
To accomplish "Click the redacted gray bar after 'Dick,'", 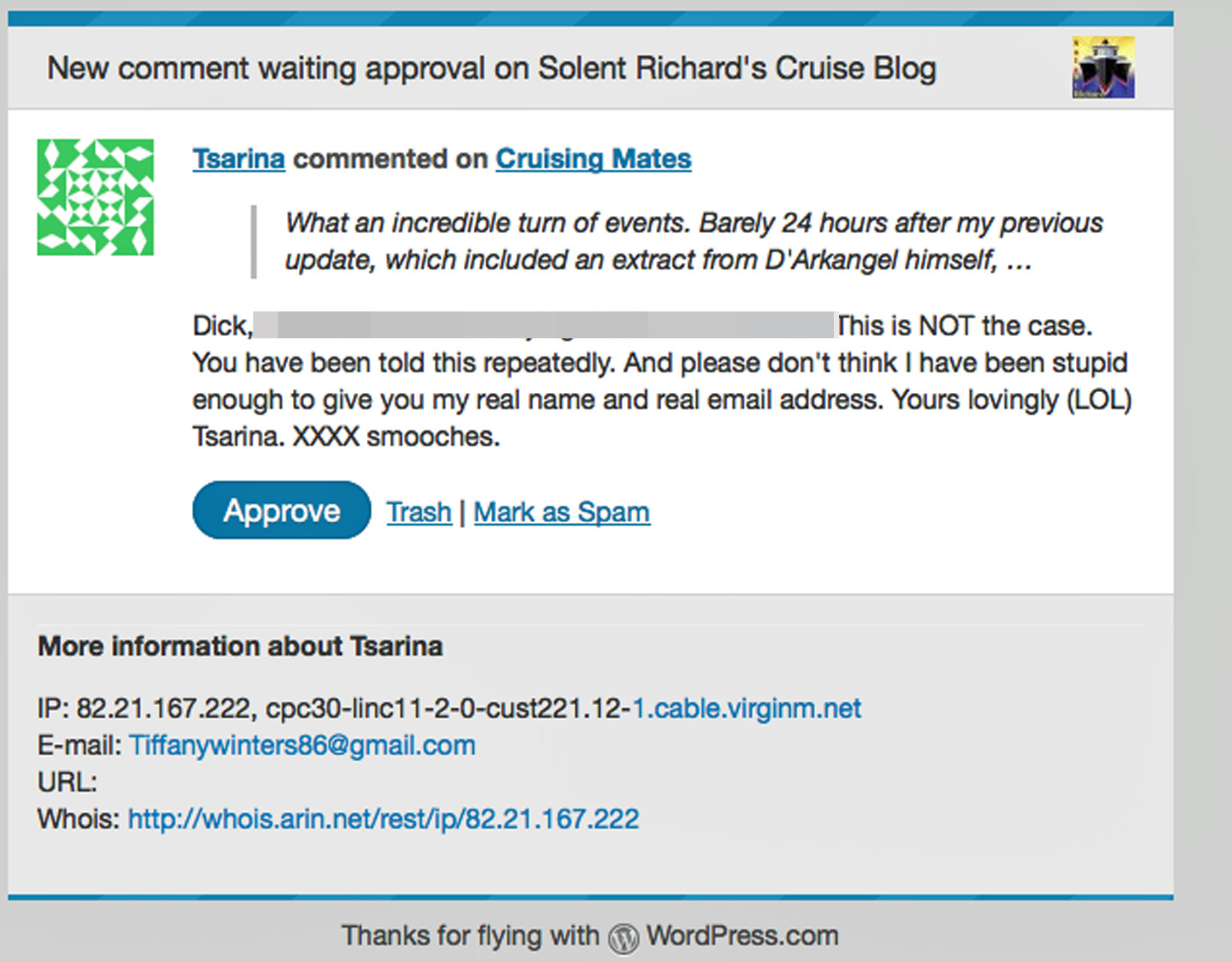I will coord(544,326).
